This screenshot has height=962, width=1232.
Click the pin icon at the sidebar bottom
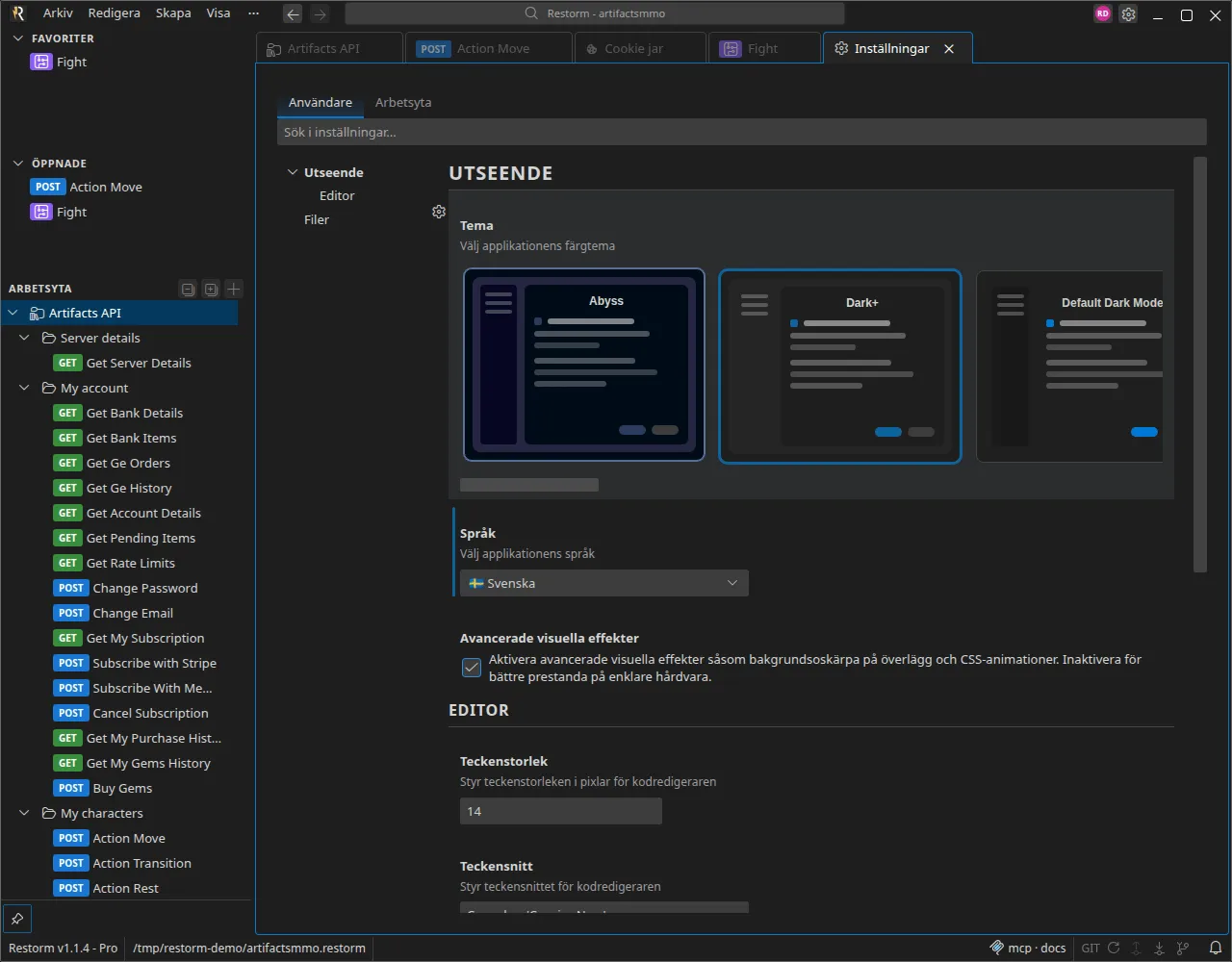tap(17, 918)
